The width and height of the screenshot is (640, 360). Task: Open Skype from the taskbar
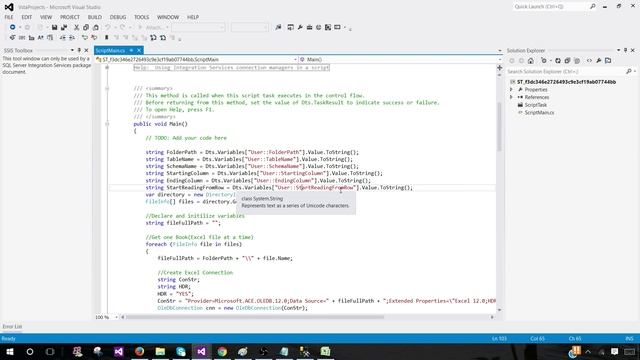tap(181, 351)
